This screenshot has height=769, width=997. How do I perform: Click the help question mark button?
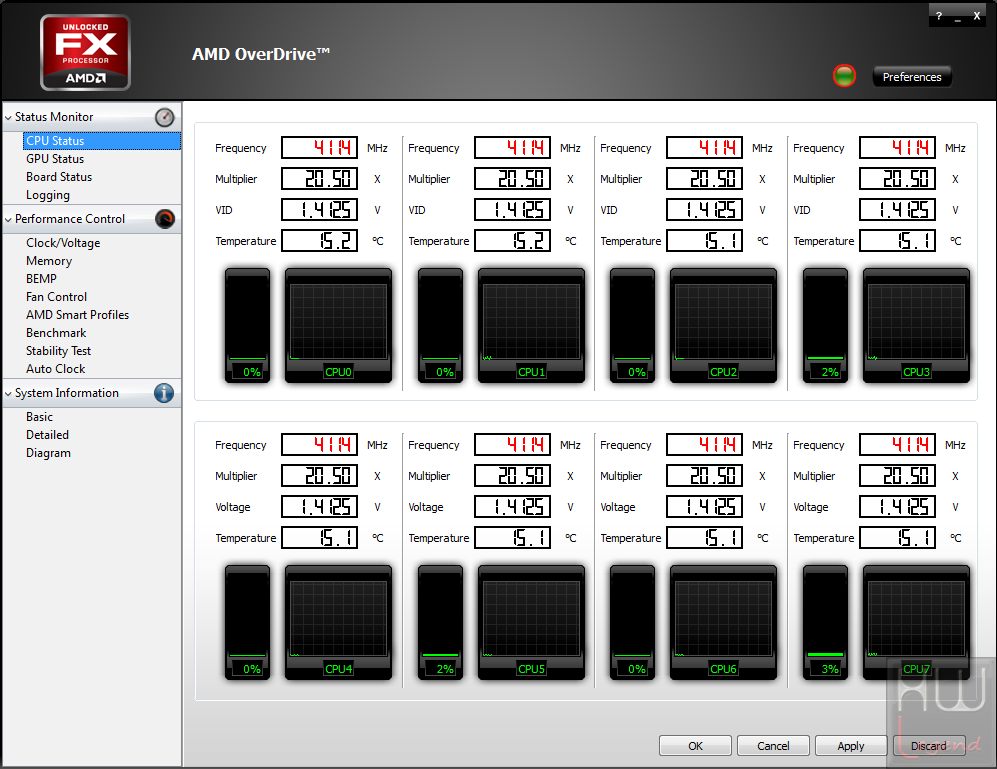[939, 16]
